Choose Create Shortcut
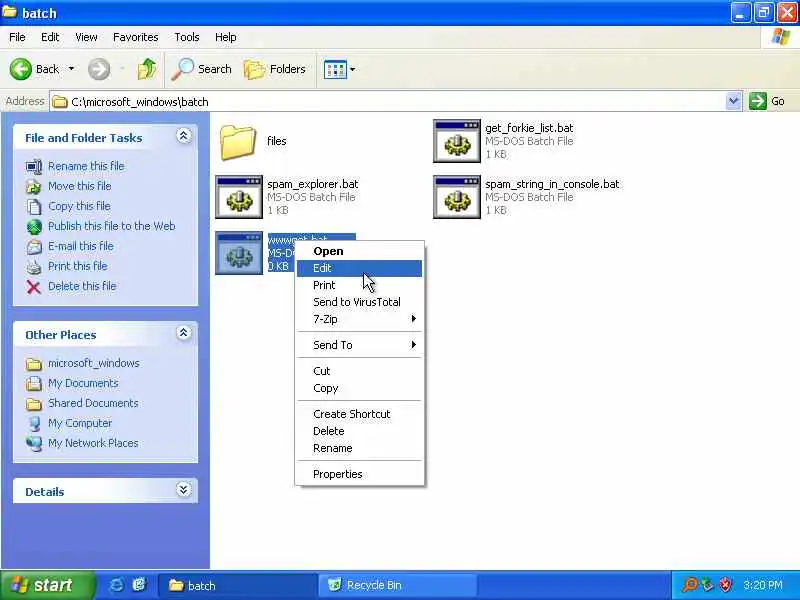 pyautogui.click(x=360, y=414)
